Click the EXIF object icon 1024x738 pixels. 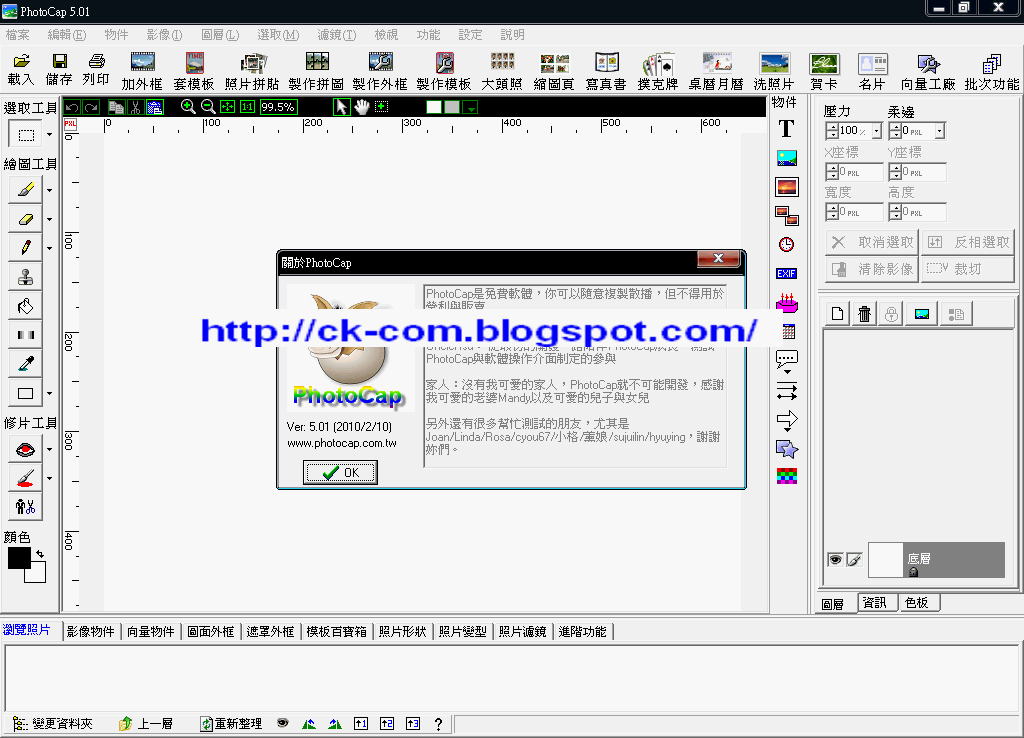(786, 274)
